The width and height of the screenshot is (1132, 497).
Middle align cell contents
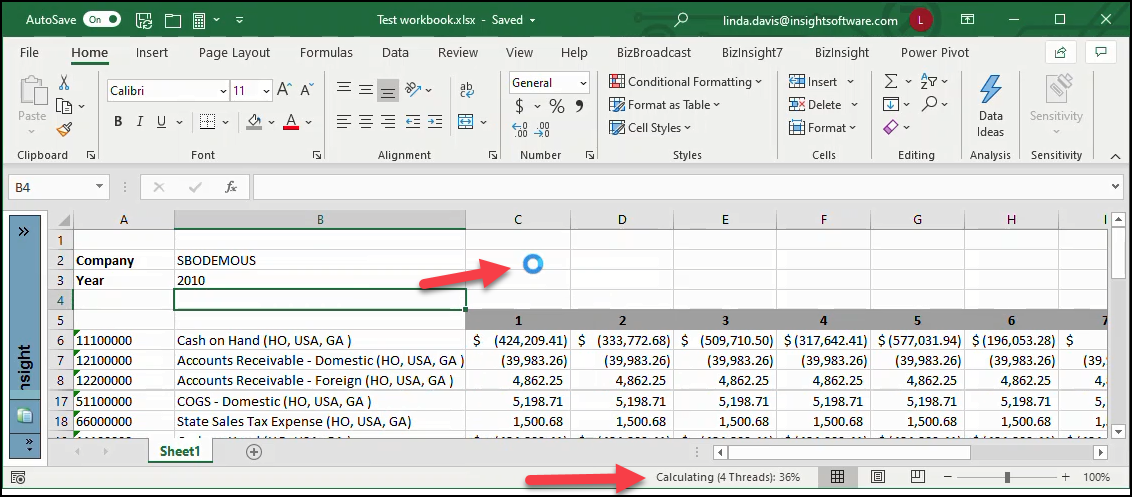tap(366, 90)
